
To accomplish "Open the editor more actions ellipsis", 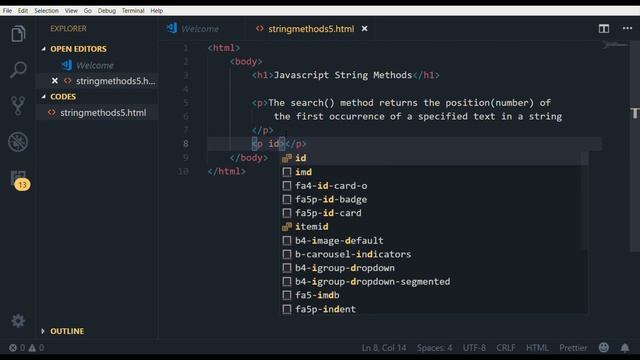I will tap(627, 28).
